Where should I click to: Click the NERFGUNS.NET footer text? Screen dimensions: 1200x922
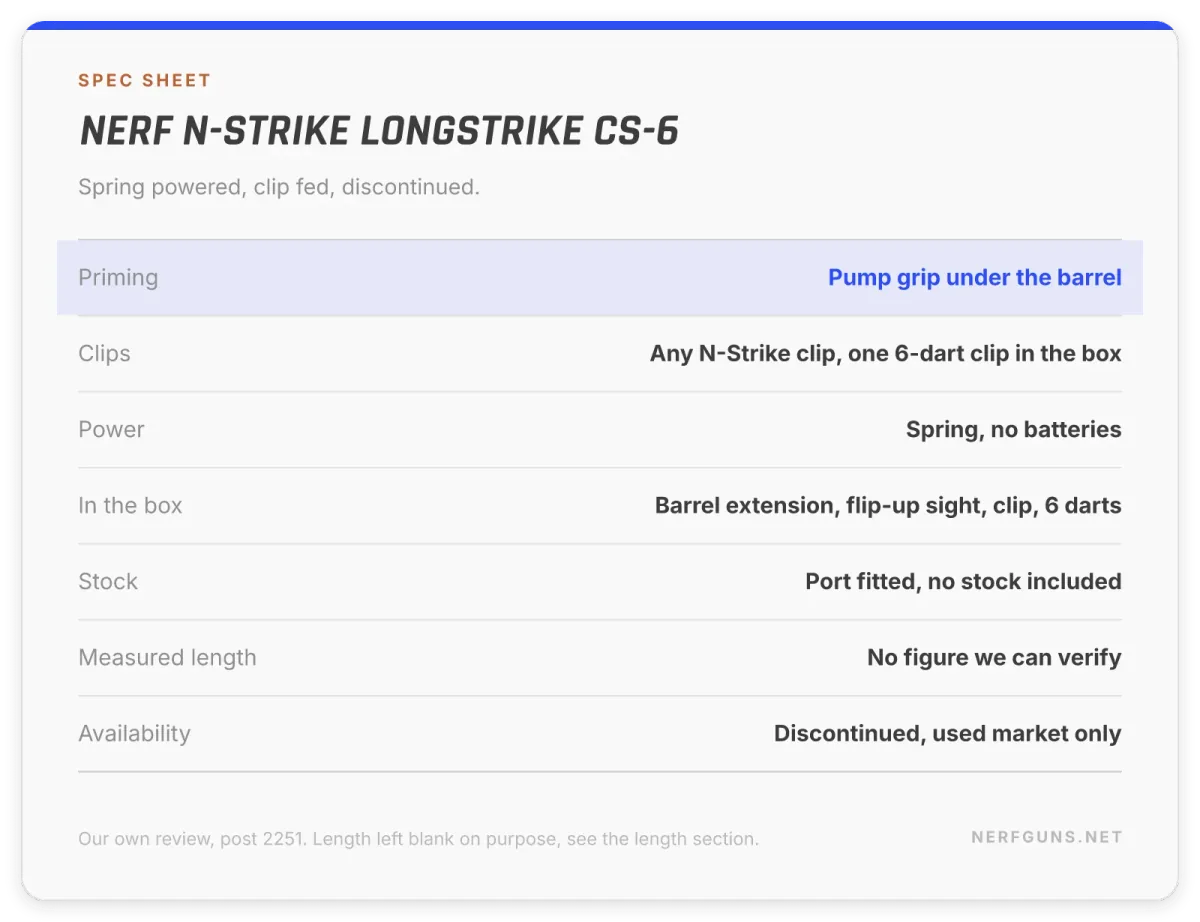(x=1047, y=837)
